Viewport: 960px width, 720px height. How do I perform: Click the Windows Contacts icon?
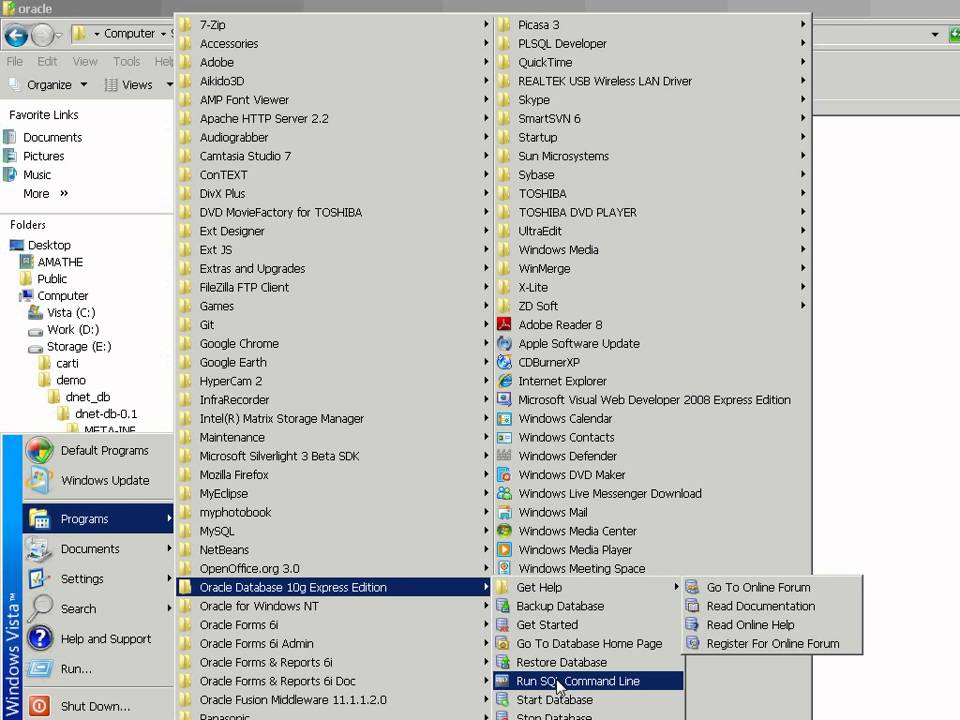(x=504, y=437)
